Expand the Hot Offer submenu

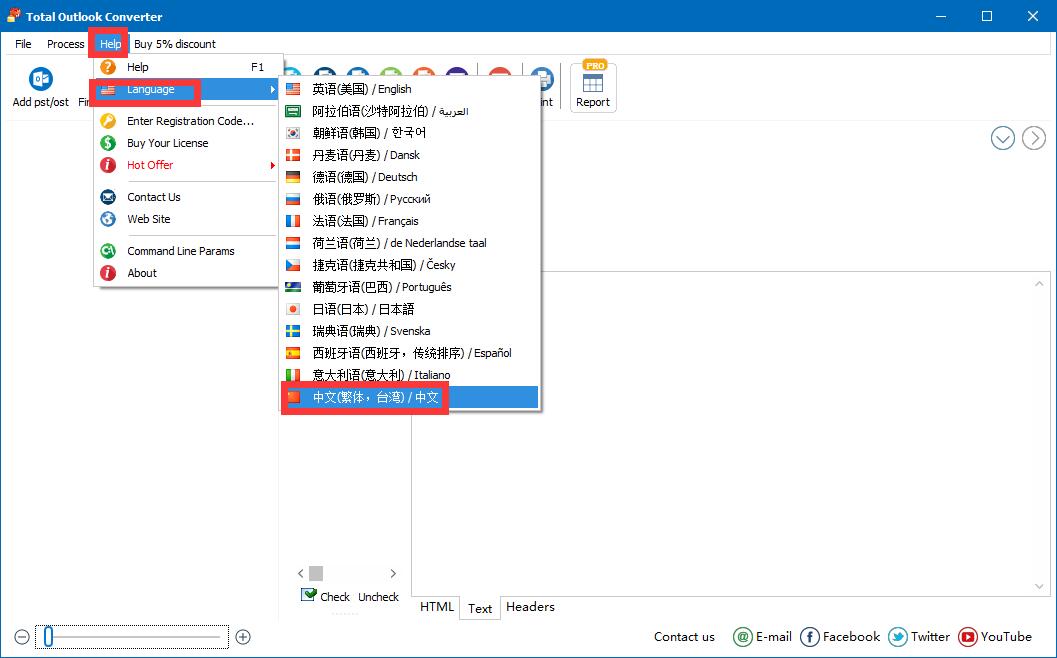click(187, 165)
